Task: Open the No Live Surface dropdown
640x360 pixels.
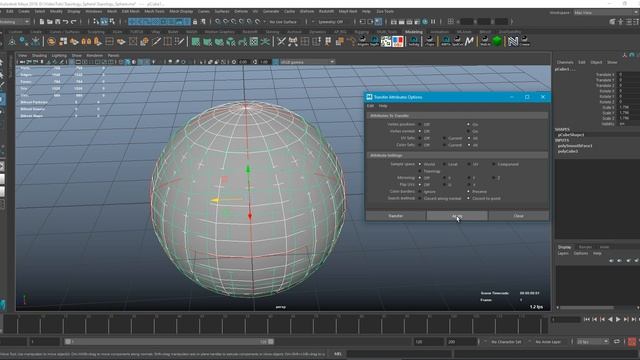Action: tap(284, 22)
